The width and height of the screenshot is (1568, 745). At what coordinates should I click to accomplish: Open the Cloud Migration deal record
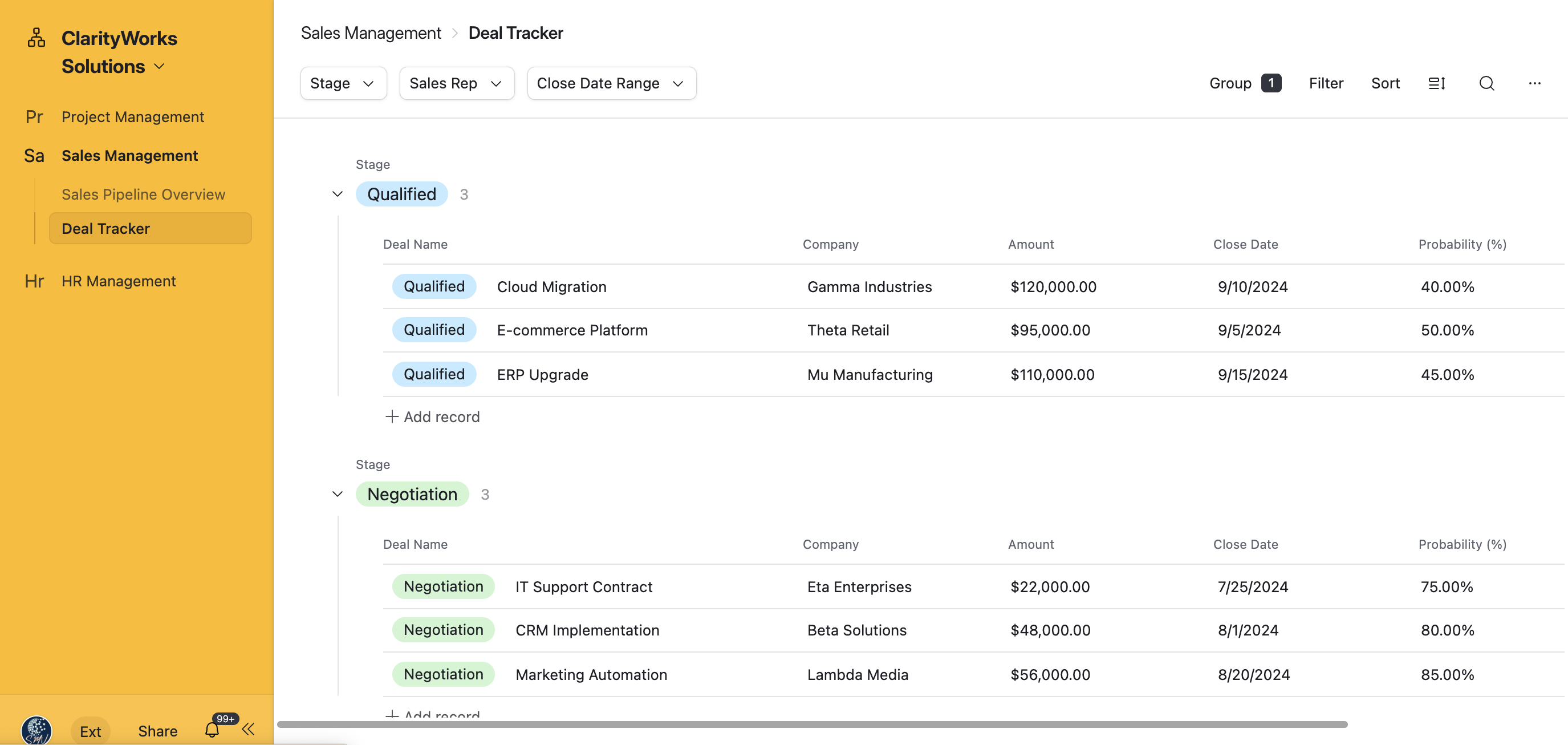[551, 287]
